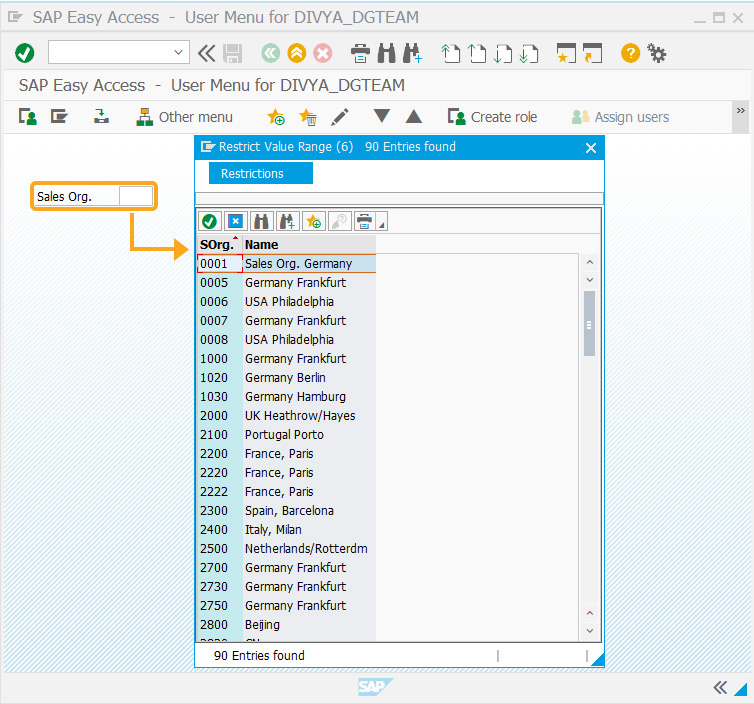The image size is (754, 704).
Task: Select sales org 1020 Germany Berlin
Action: tap(287, 377)
